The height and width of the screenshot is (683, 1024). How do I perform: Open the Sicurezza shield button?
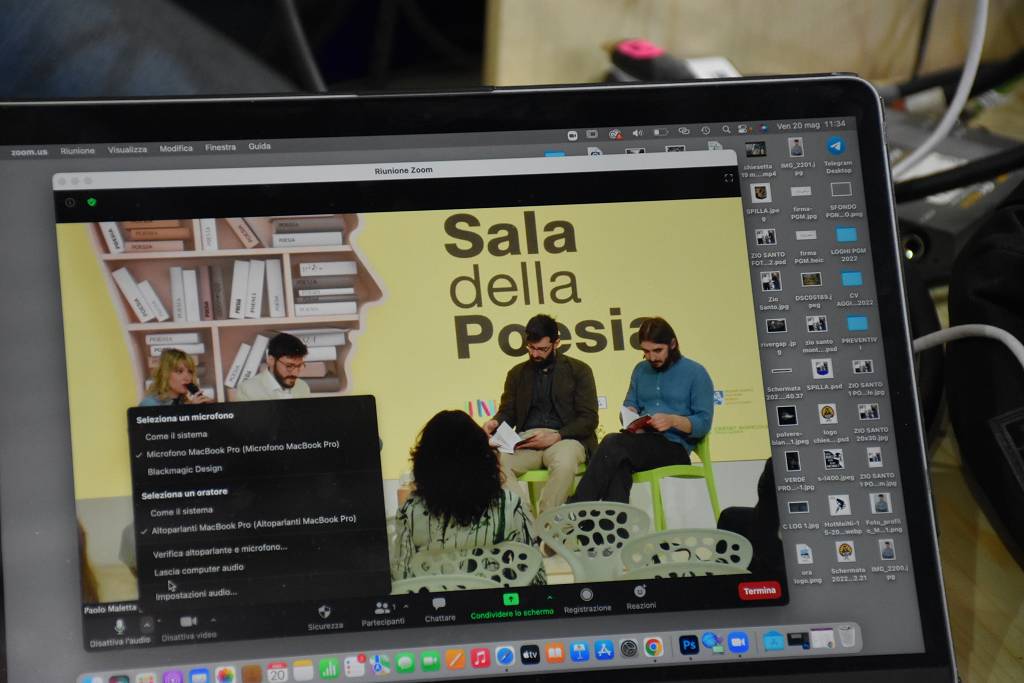[324, 612]
